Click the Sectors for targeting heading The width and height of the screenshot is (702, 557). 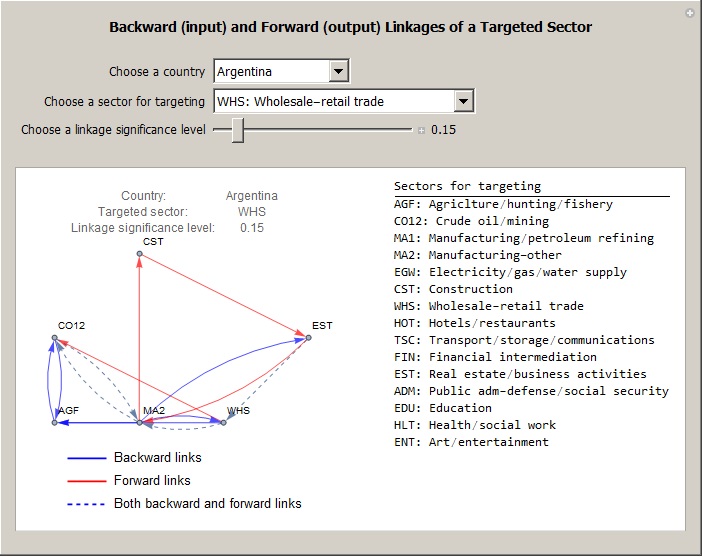coord(467,186)
